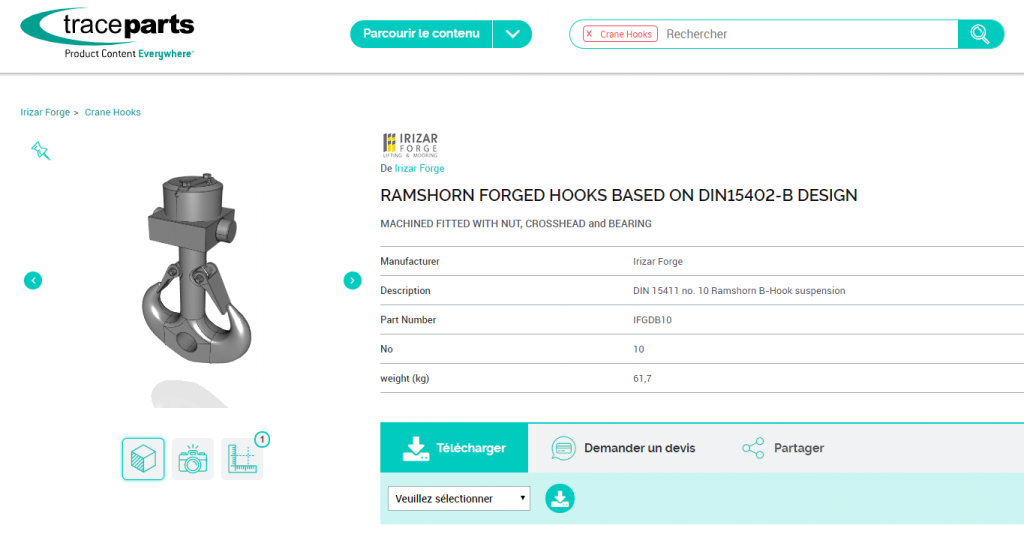Screen dimensions: 1024x534
Task: Click the No value 10
Action: pyautogui.click(x=639, y=349)
